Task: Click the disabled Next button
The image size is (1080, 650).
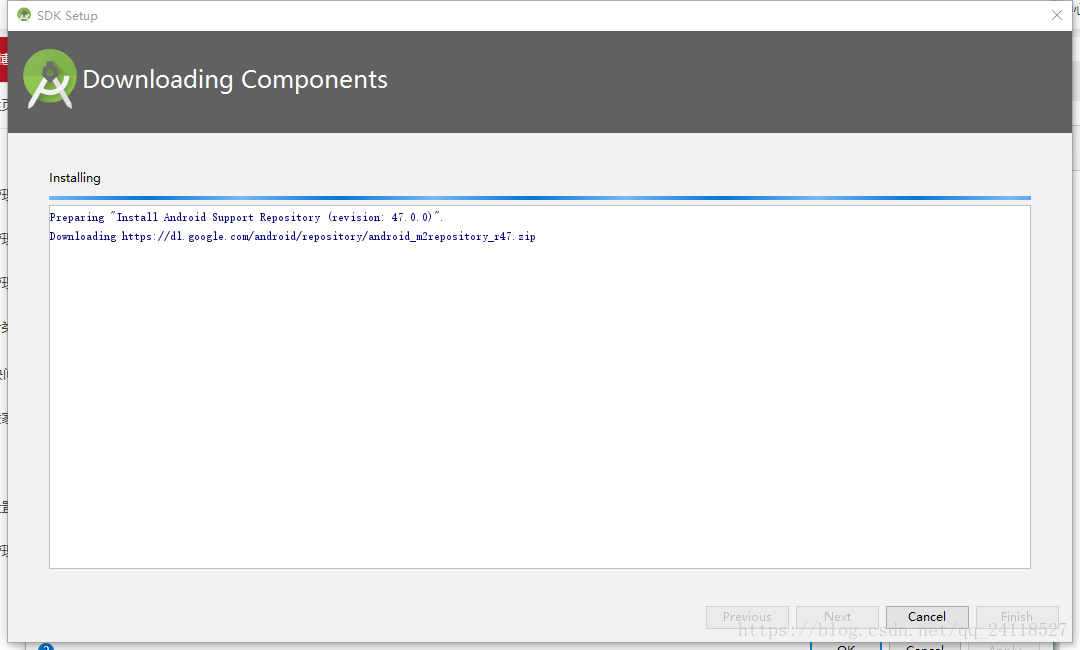Action: coord(837,616)
